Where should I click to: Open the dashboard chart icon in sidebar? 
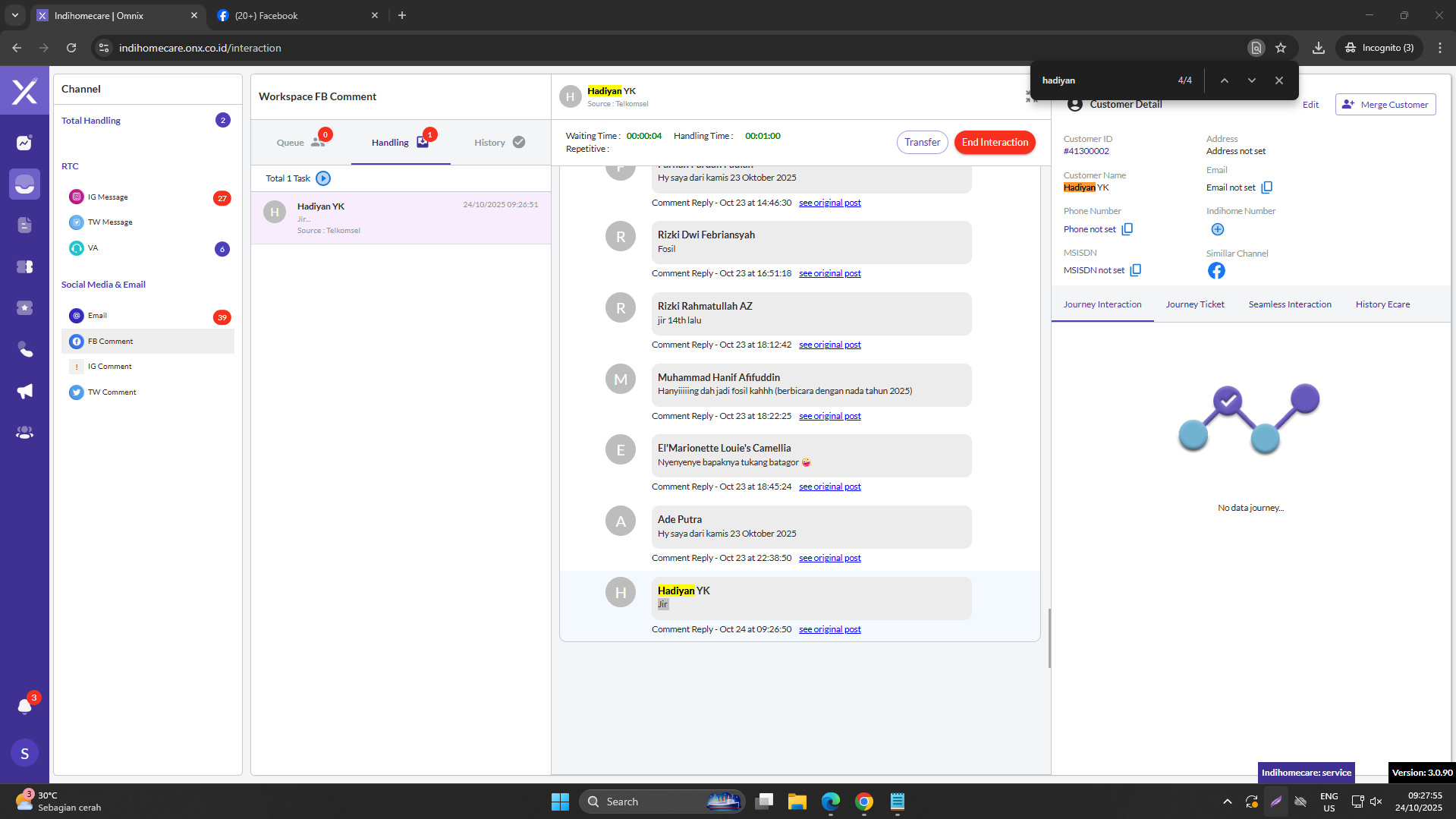coord(24,143)
